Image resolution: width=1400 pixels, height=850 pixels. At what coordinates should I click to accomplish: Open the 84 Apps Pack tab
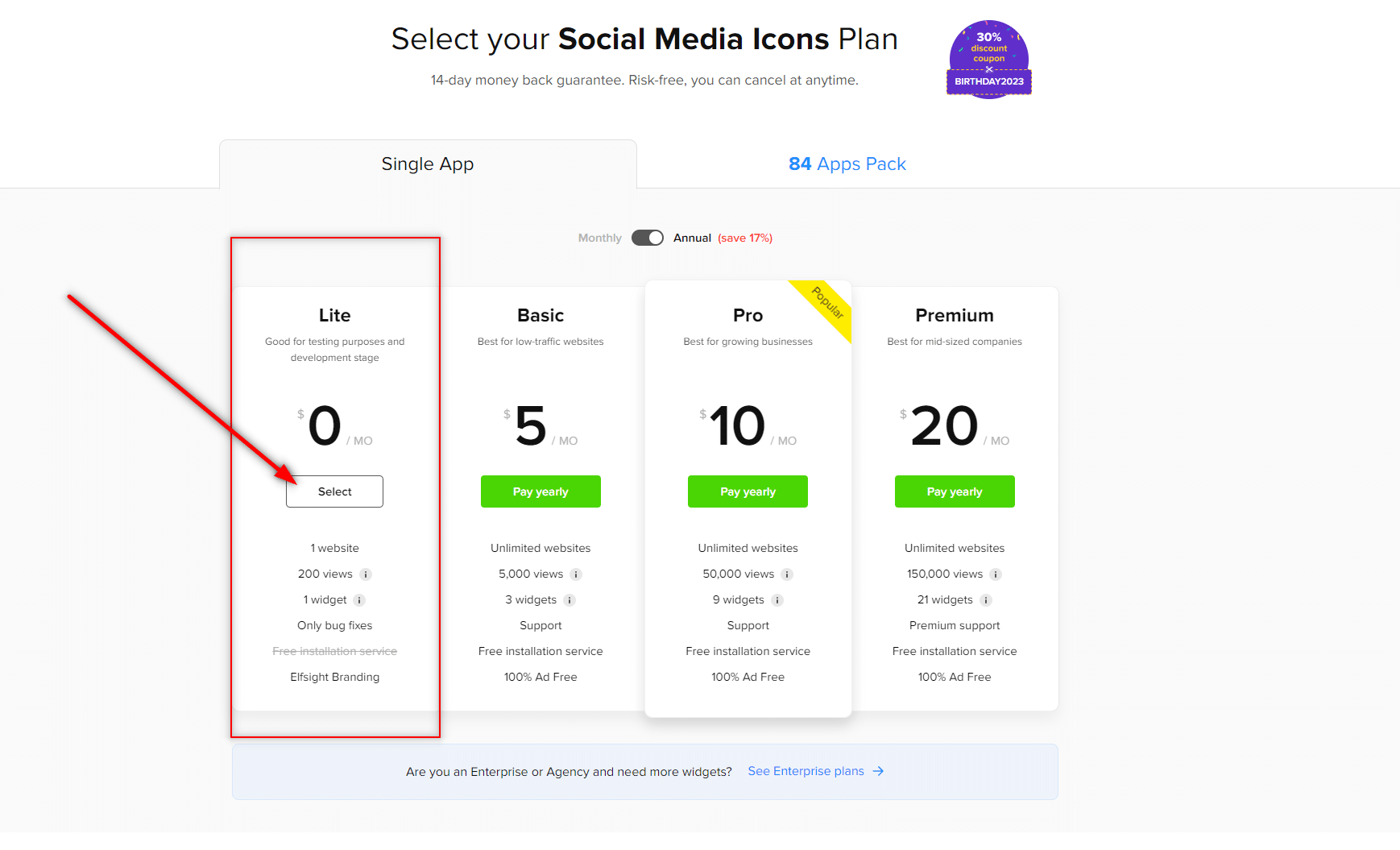coord(847,164)
